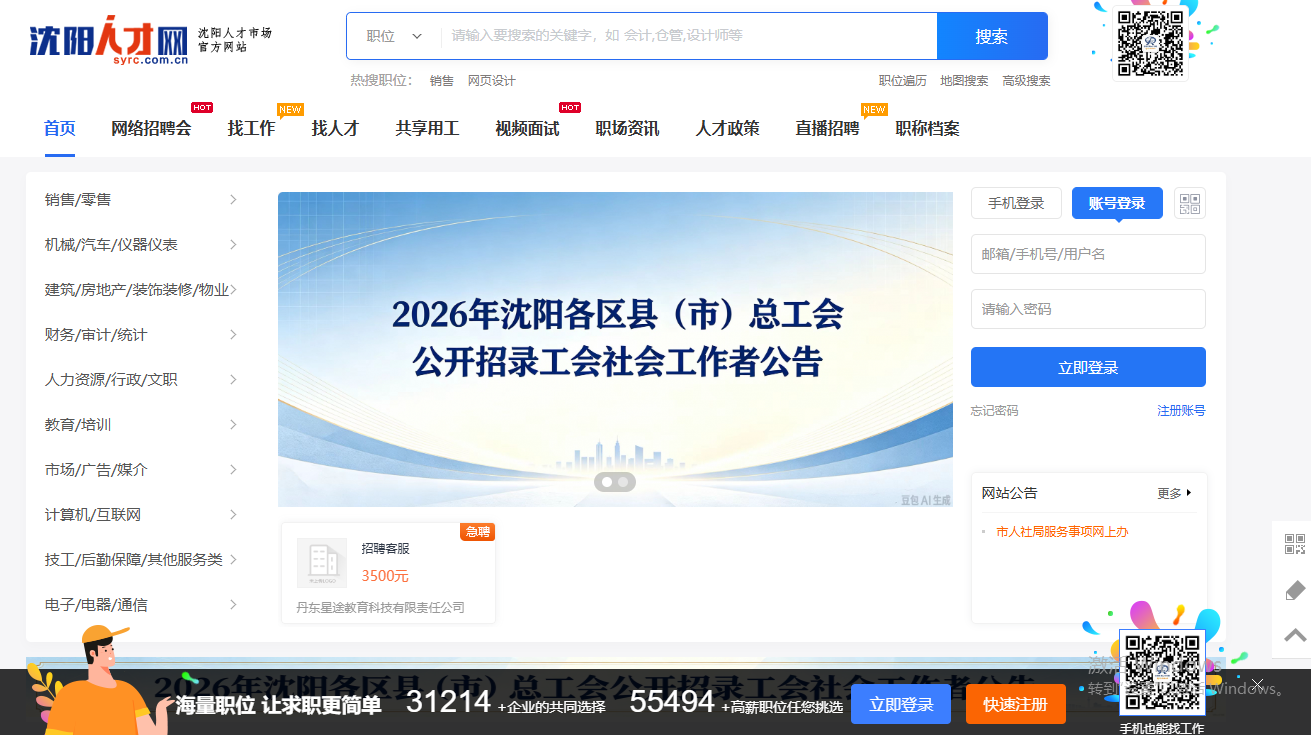
Task: Expand the 人力资源/行政/文职 category
Action: pos(141,379)
